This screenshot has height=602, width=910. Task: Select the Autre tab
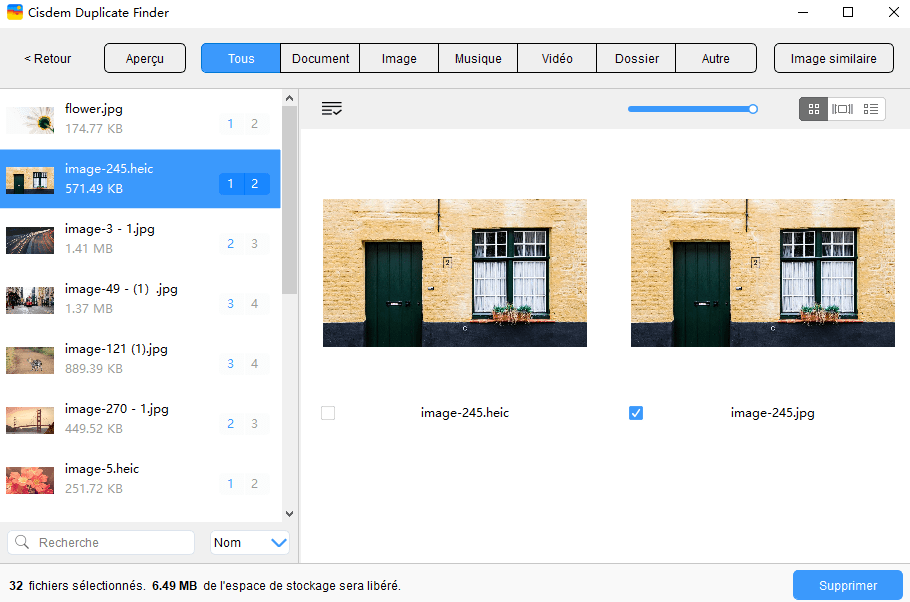716,58
